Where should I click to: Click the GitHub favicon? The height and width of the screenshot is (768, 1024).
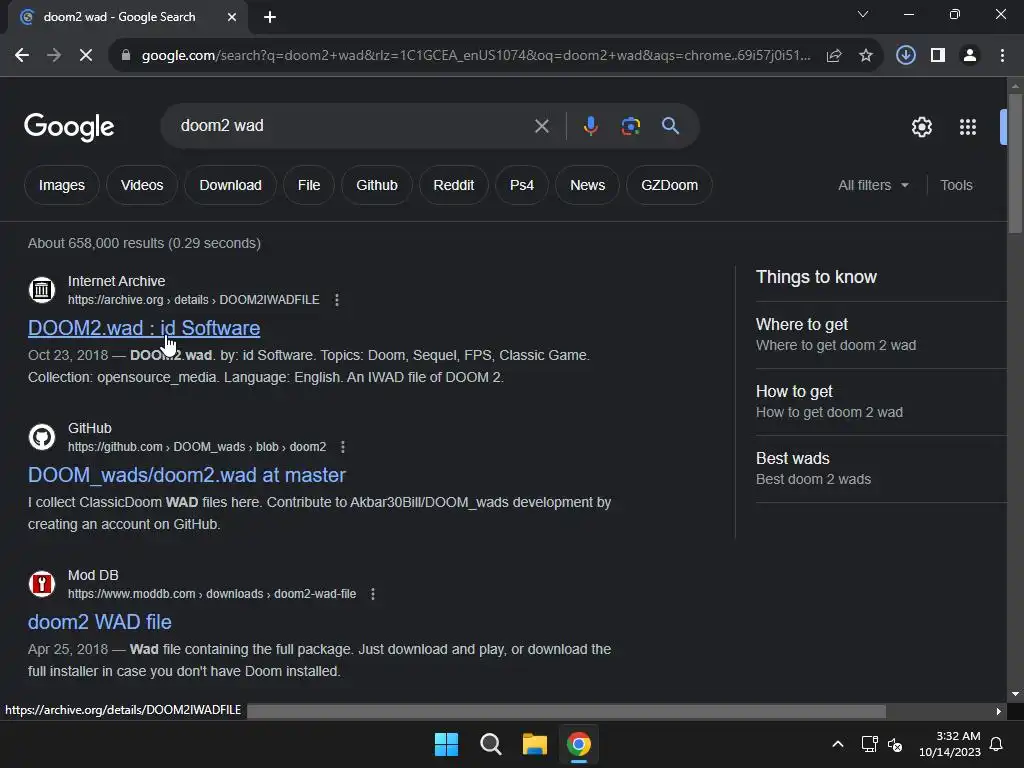coord(42,436)
